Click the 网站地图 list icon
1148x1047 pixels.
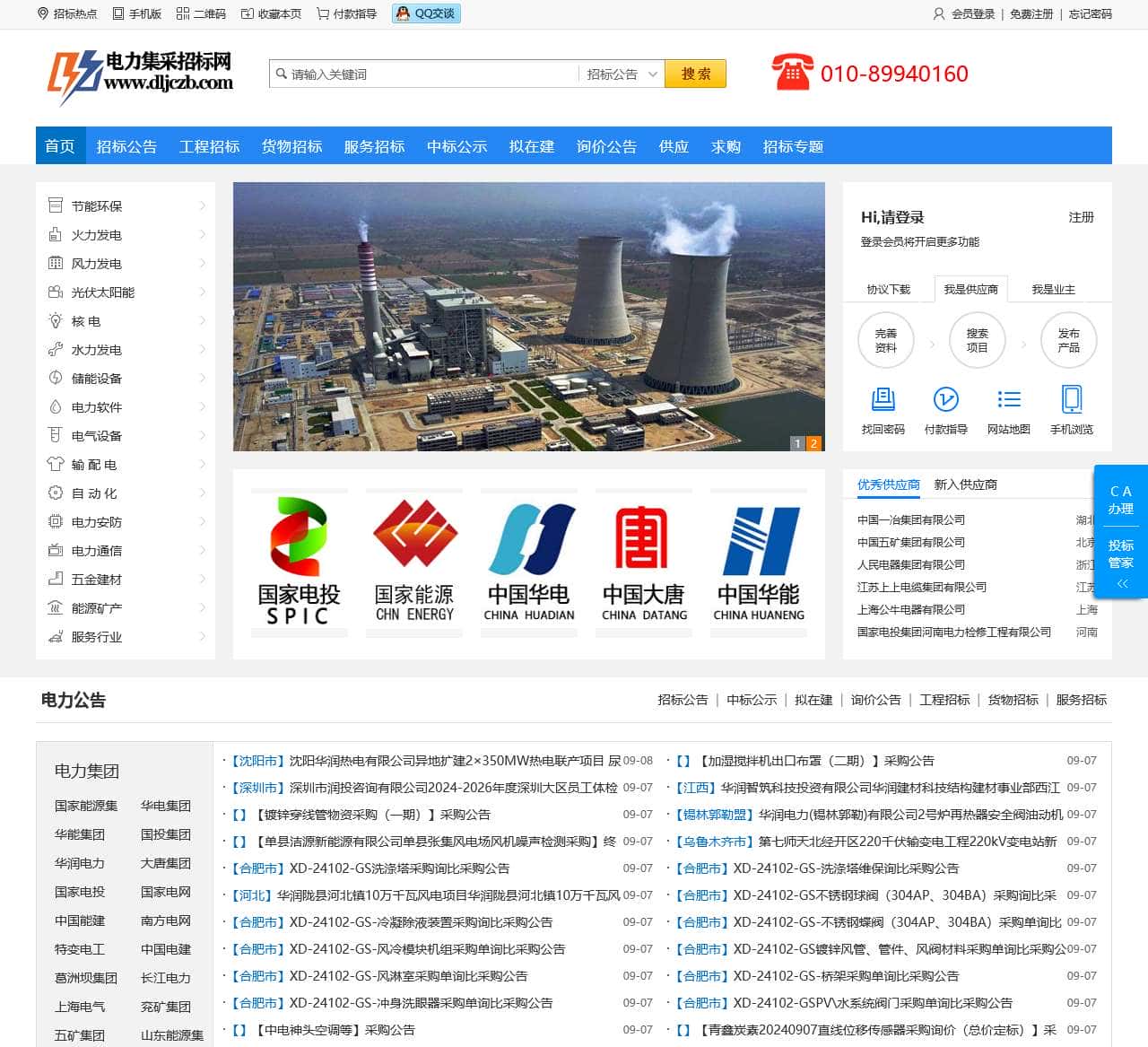1009,399
